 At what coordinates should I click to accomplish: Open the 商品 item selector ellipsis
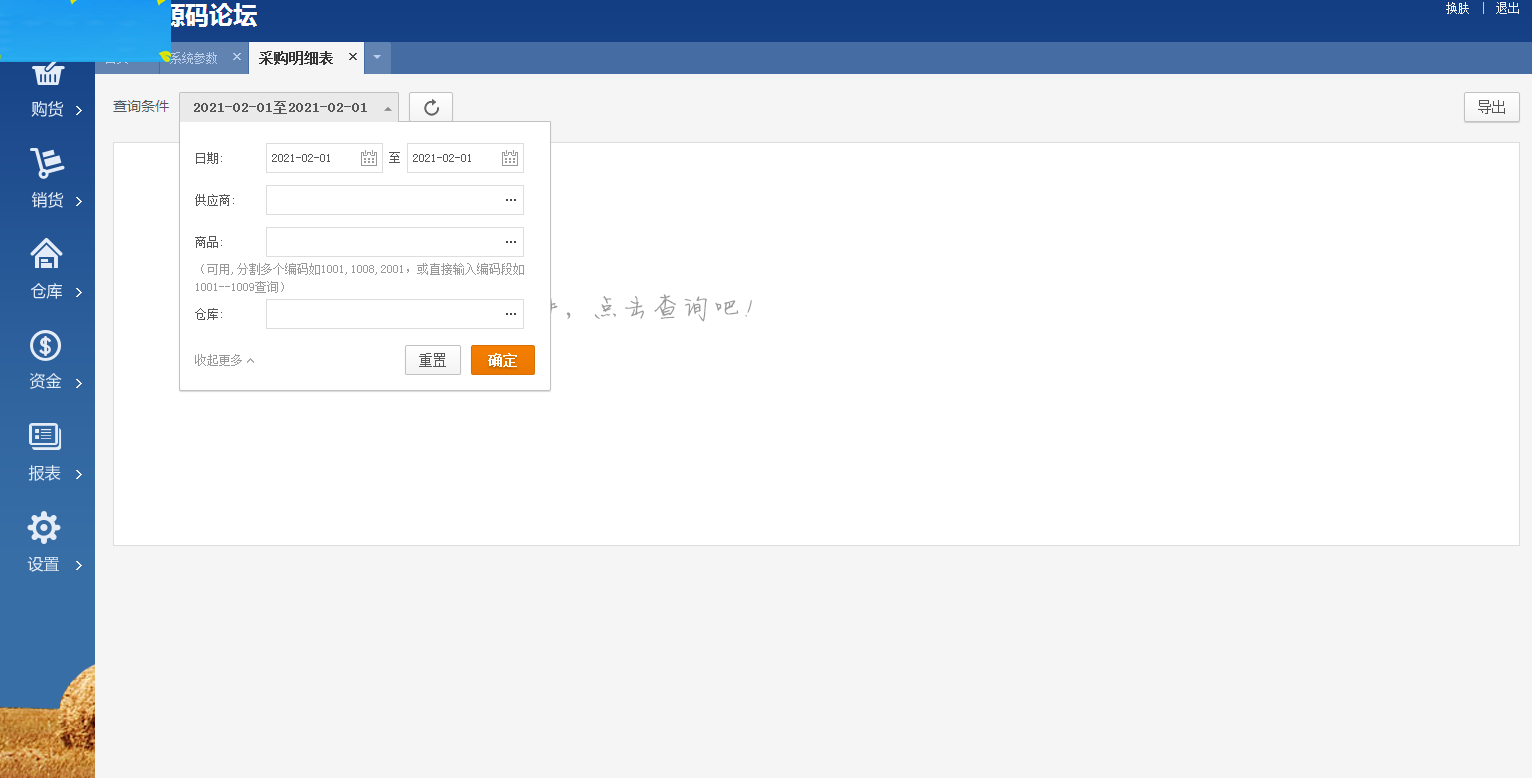511,242
